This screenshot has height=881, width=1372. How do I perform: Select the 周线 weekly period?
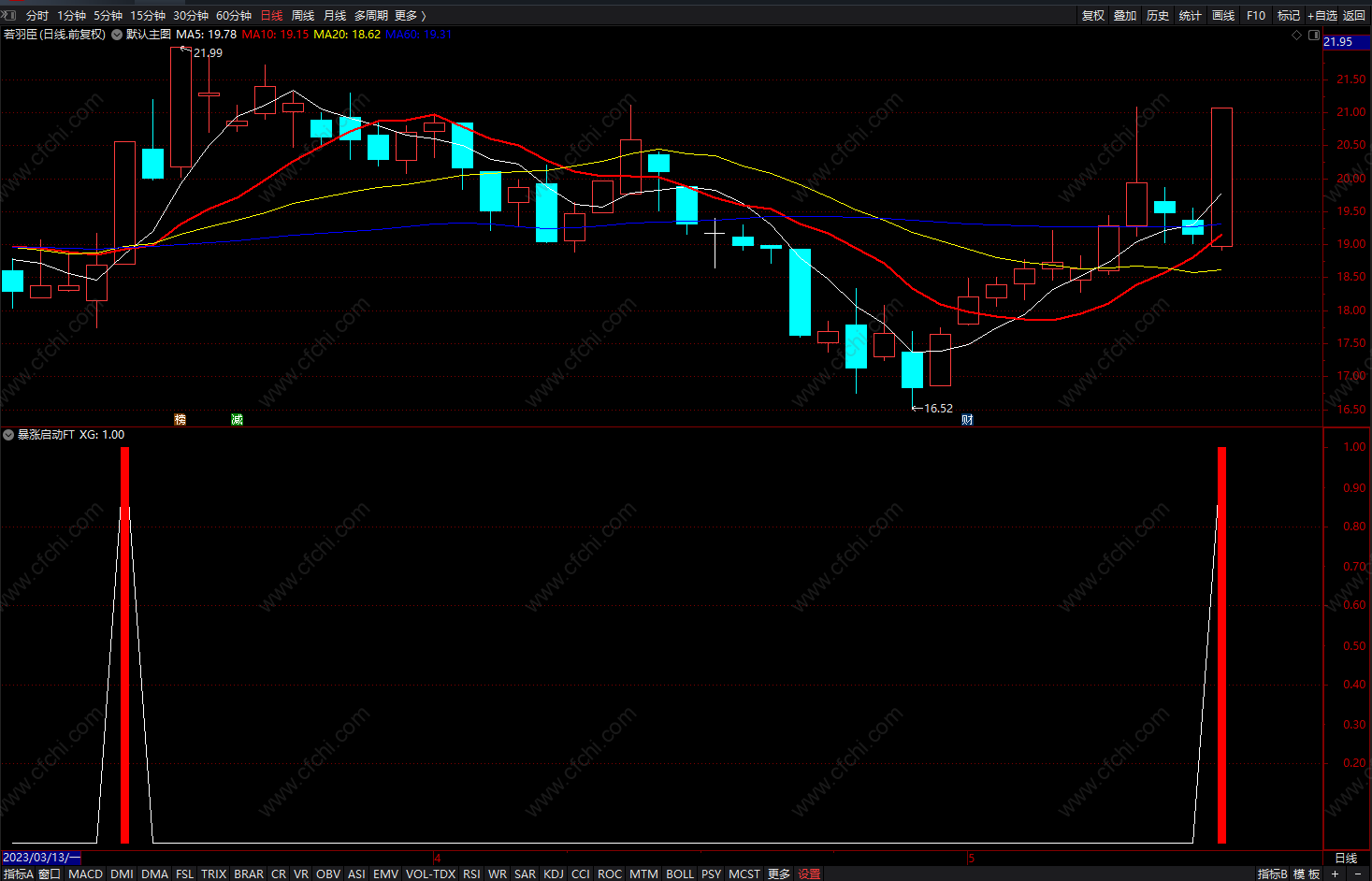pos(303,16)
